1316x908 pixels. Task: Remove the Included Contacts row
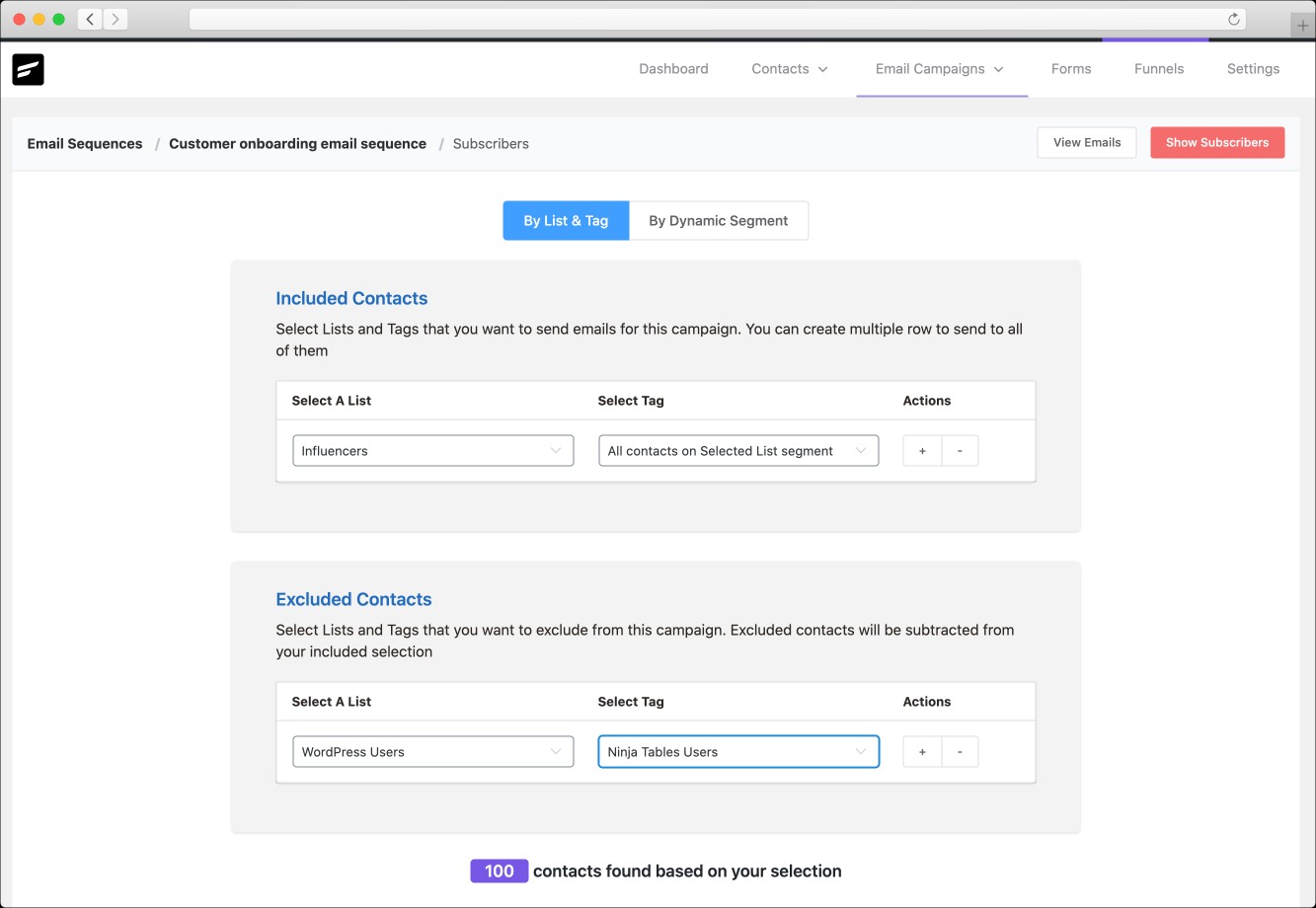960,451
